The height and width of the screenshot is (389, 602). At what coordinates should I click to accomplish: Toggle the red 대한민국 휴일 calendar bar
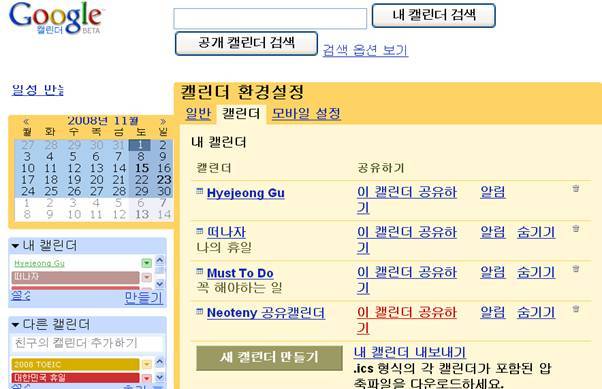(x=75, y=377)
